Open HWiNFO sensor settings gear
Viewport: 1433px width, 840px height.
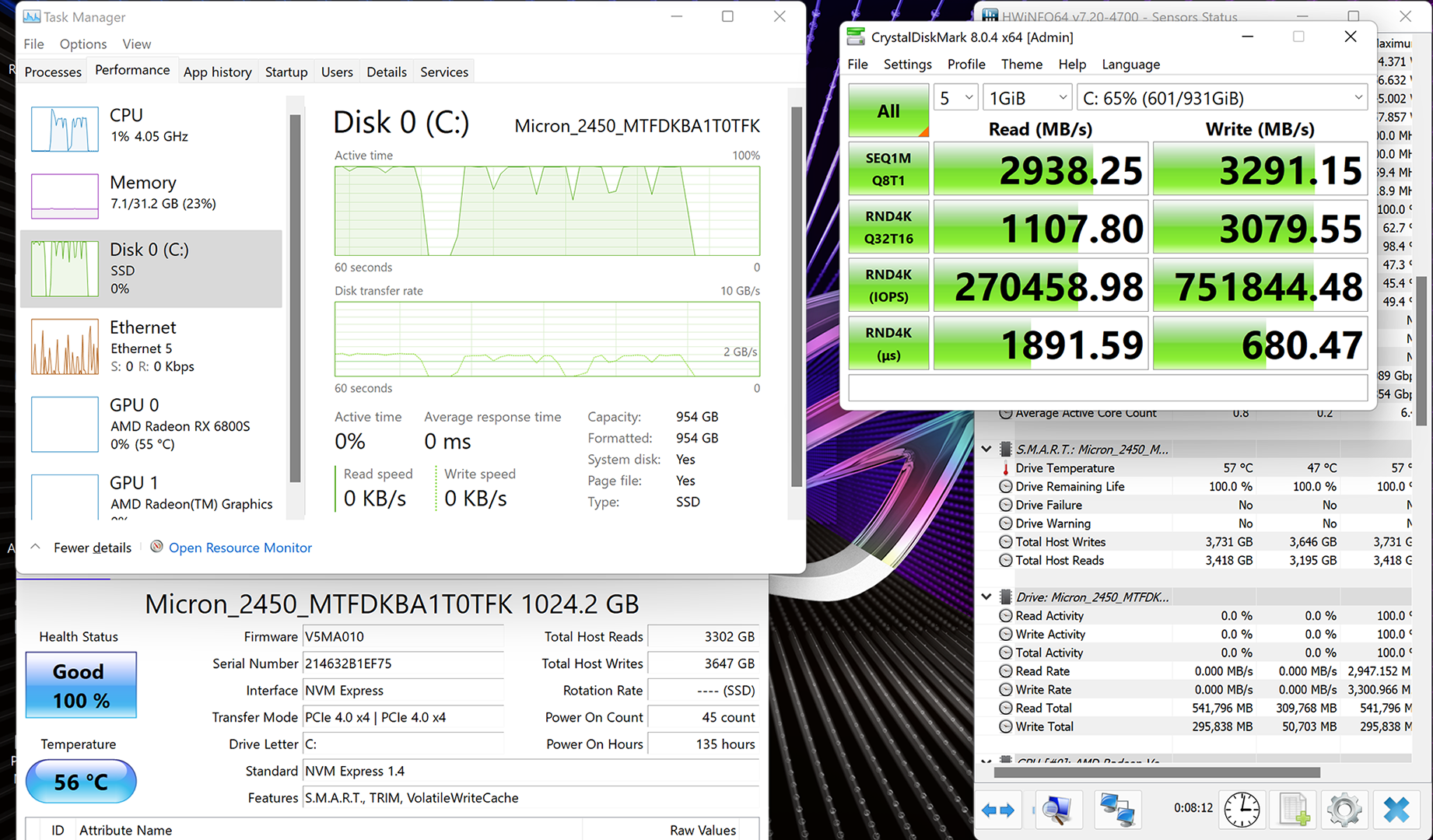click(x=1344, y=810)
